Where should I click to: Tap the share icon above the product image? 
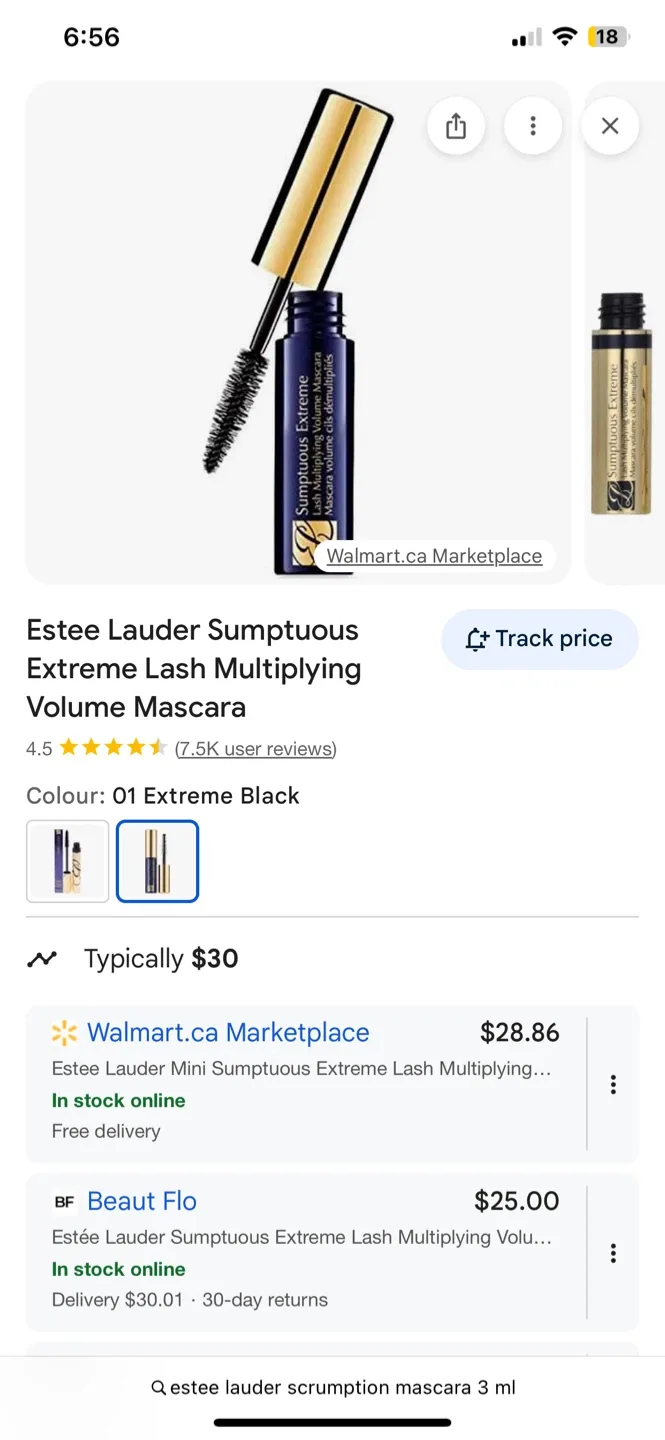[x=456, y=126]
